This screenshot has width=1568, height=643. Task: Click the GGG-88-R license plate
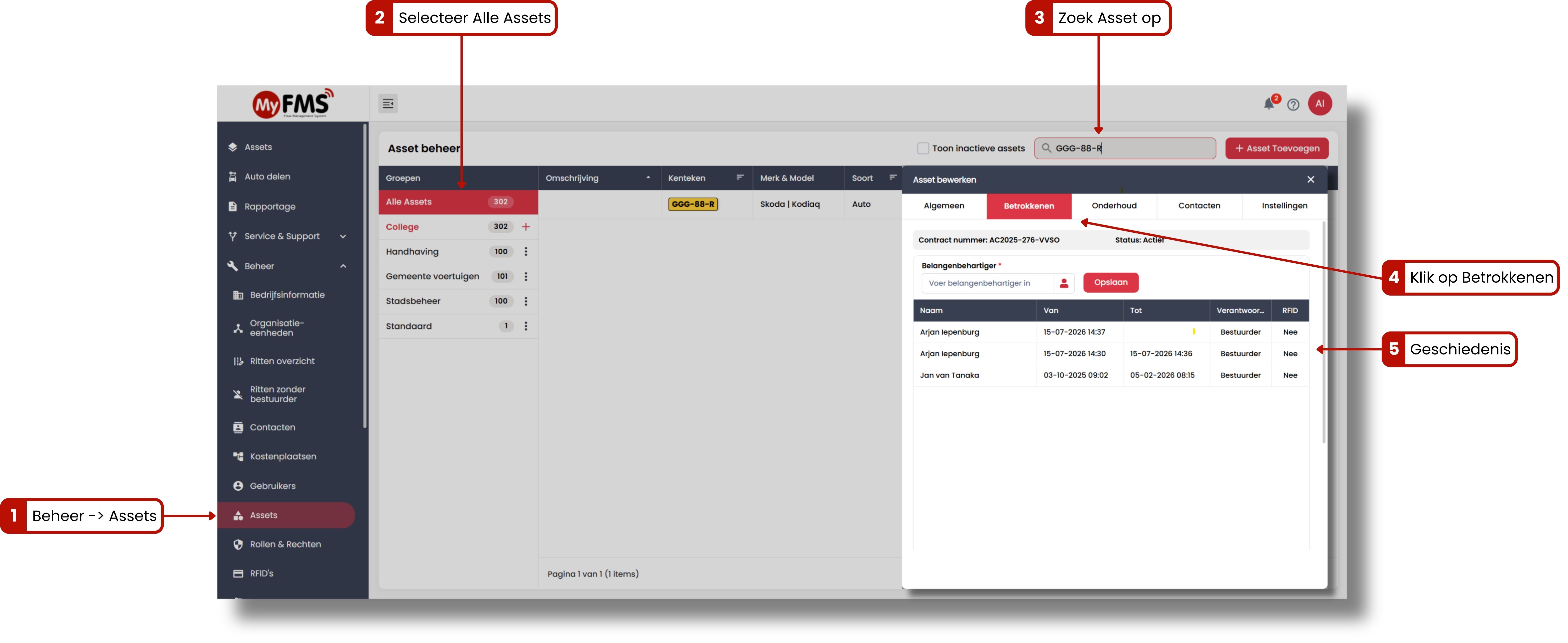693,204
